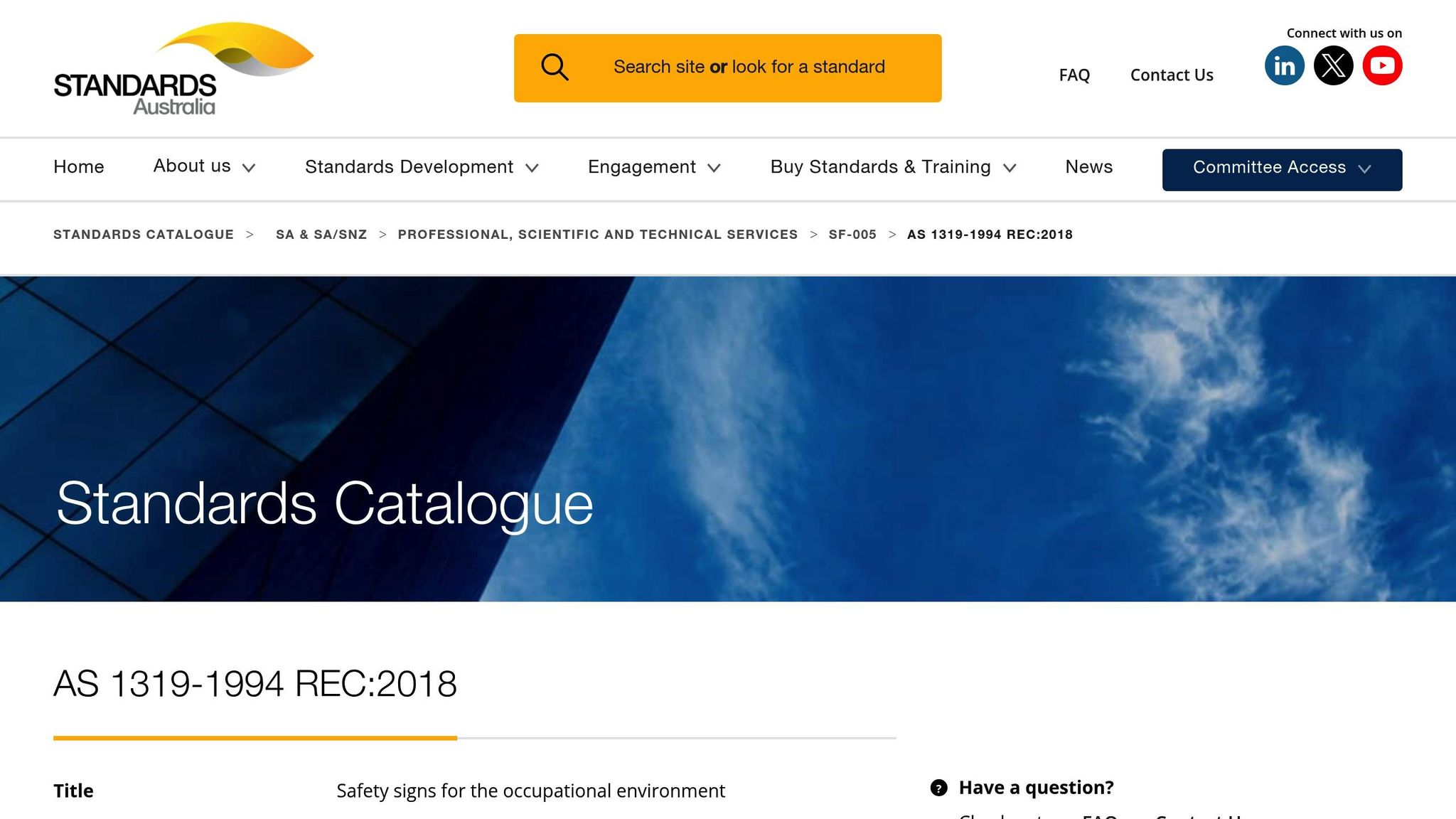Click the search site input field
The image size is (1456, 819).
click(749, 68)
